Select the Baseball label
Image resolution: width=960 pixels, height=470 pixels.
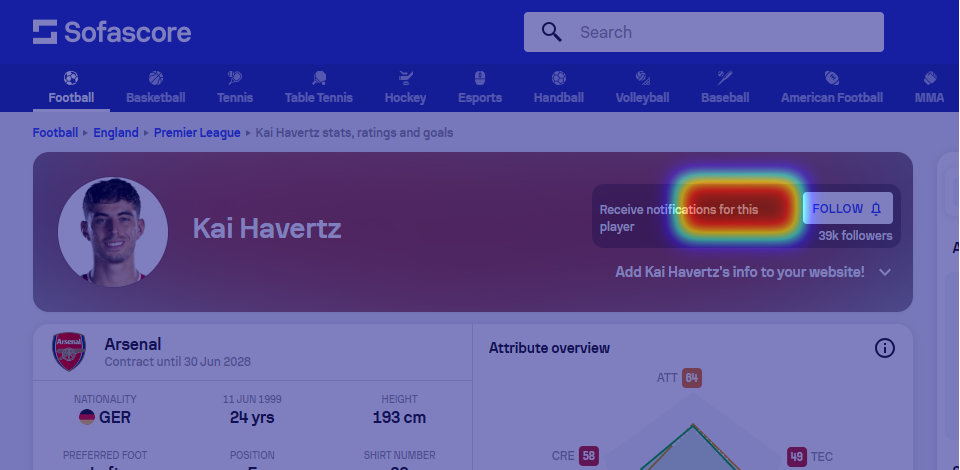pyautogui.click(x=725, y=97)
